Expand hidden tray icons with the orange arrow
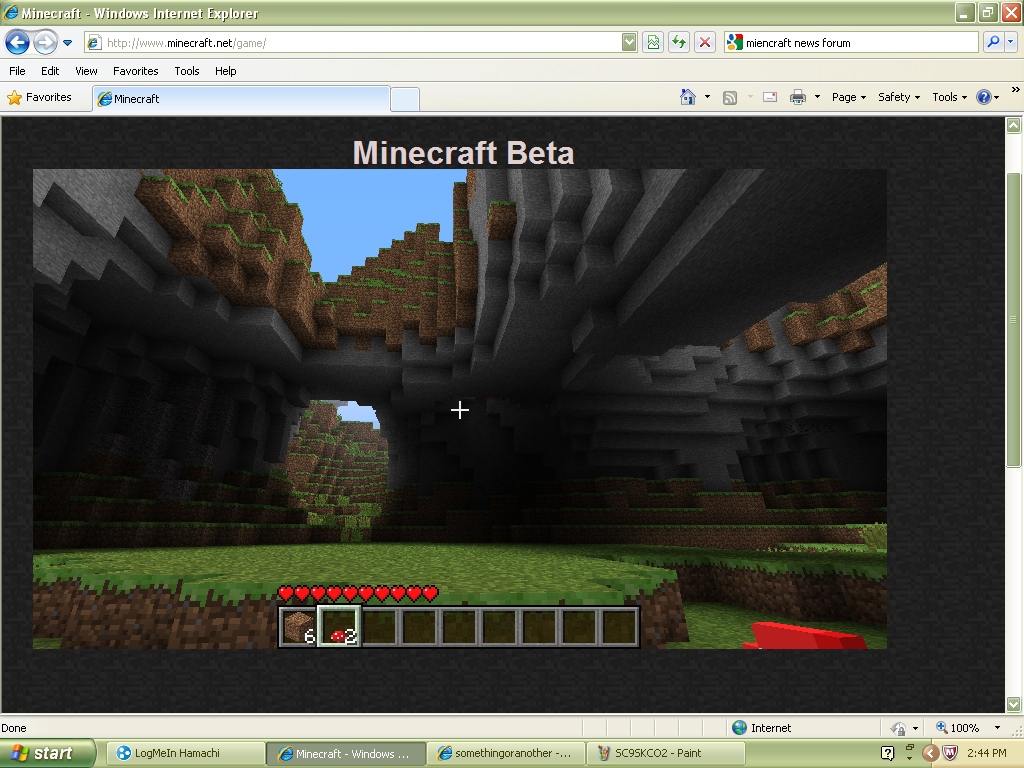The height and width of the screenshot is (768, 1024). coord(930,753)
